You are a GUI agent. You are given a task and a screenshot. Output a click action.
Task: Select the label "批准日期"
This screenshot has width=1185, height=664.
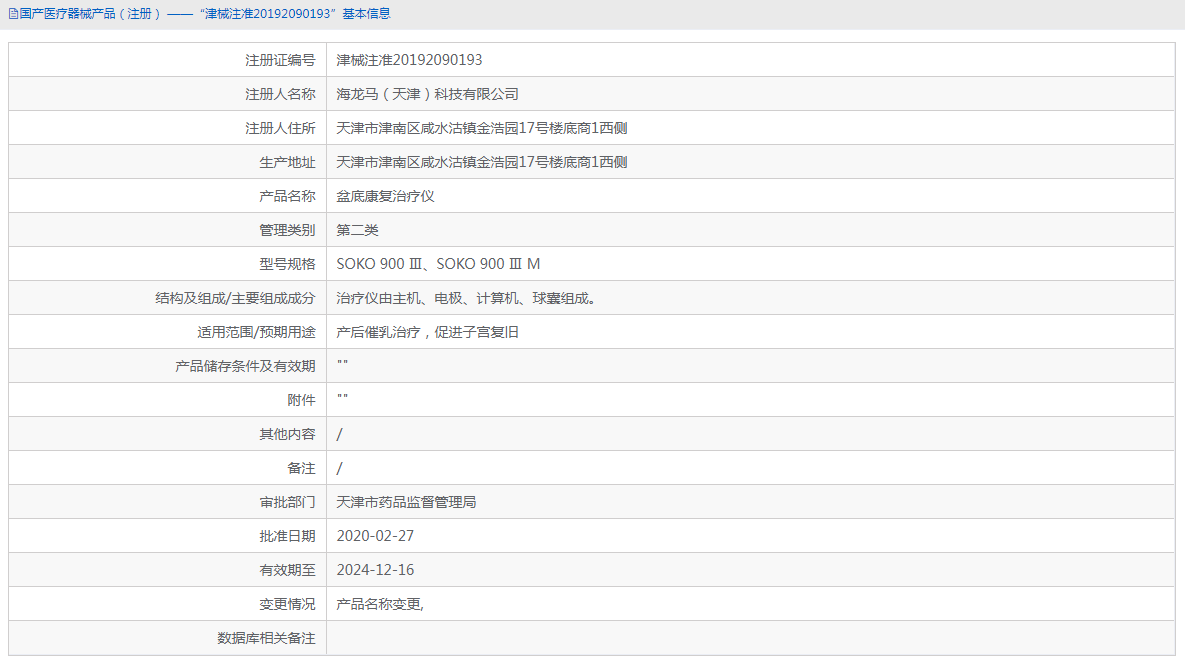(x=286, y=536)
